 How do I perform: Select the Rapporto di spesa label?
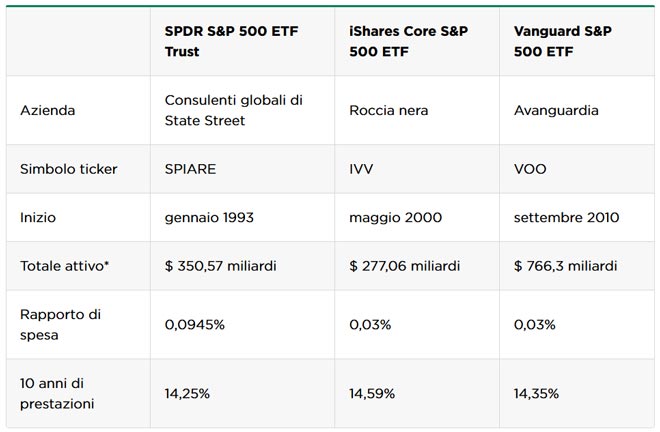coord(60,324)
